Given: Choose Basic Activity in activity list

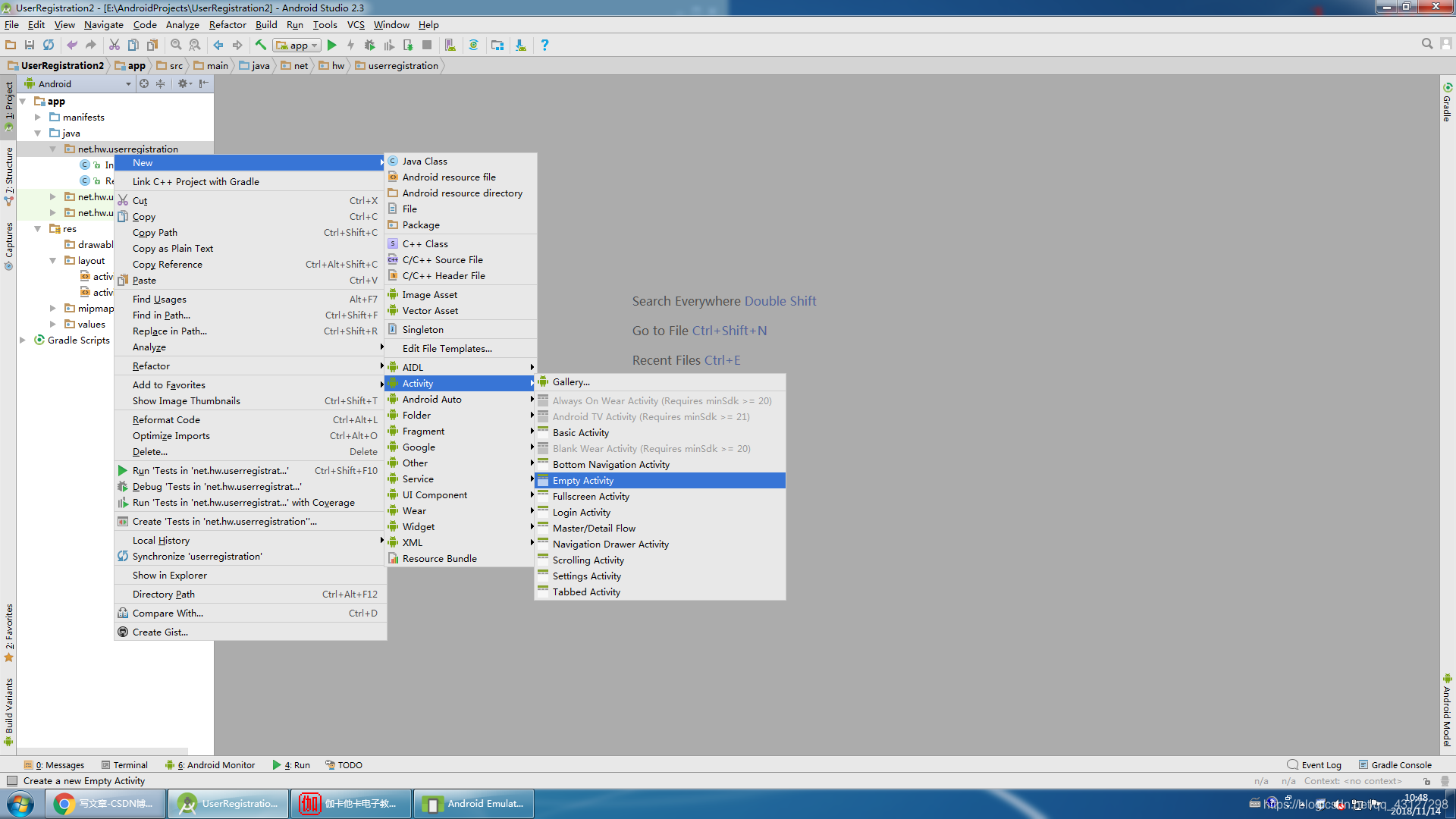Looking at the screenshot, I should [660, 432].
